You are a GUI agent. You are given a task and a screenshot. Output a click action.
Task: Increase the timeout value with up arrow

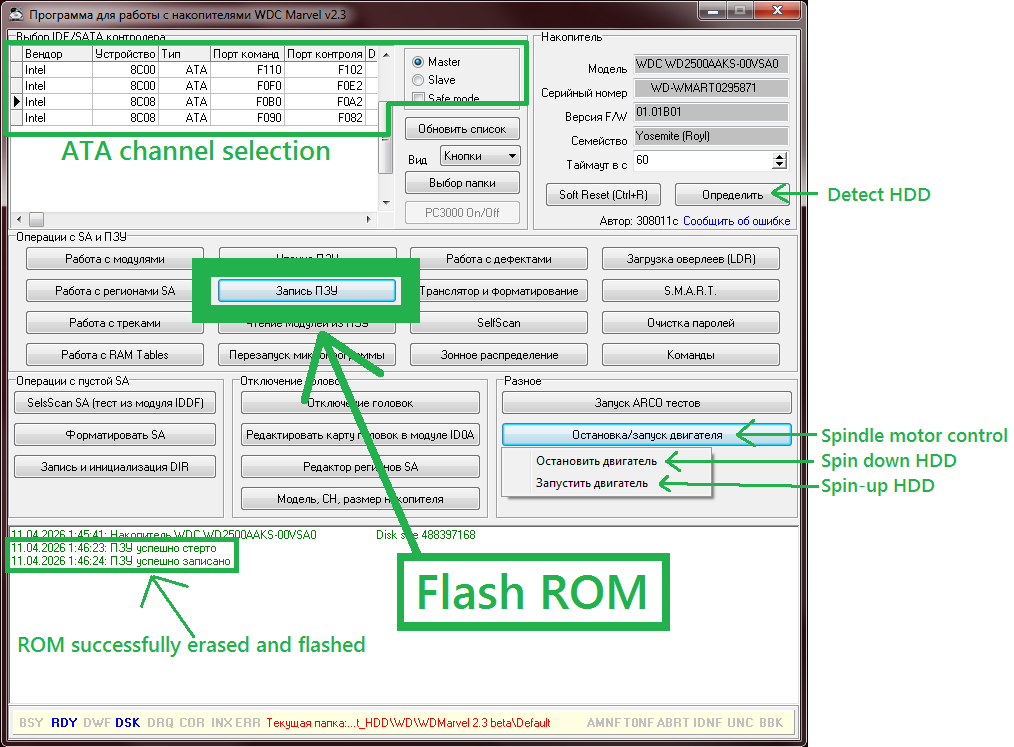pos(780,157)
